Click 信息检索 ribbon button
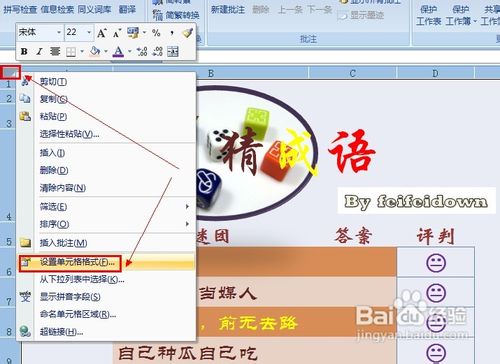This screenshot has width=500, height=364. tap(57, 9)
